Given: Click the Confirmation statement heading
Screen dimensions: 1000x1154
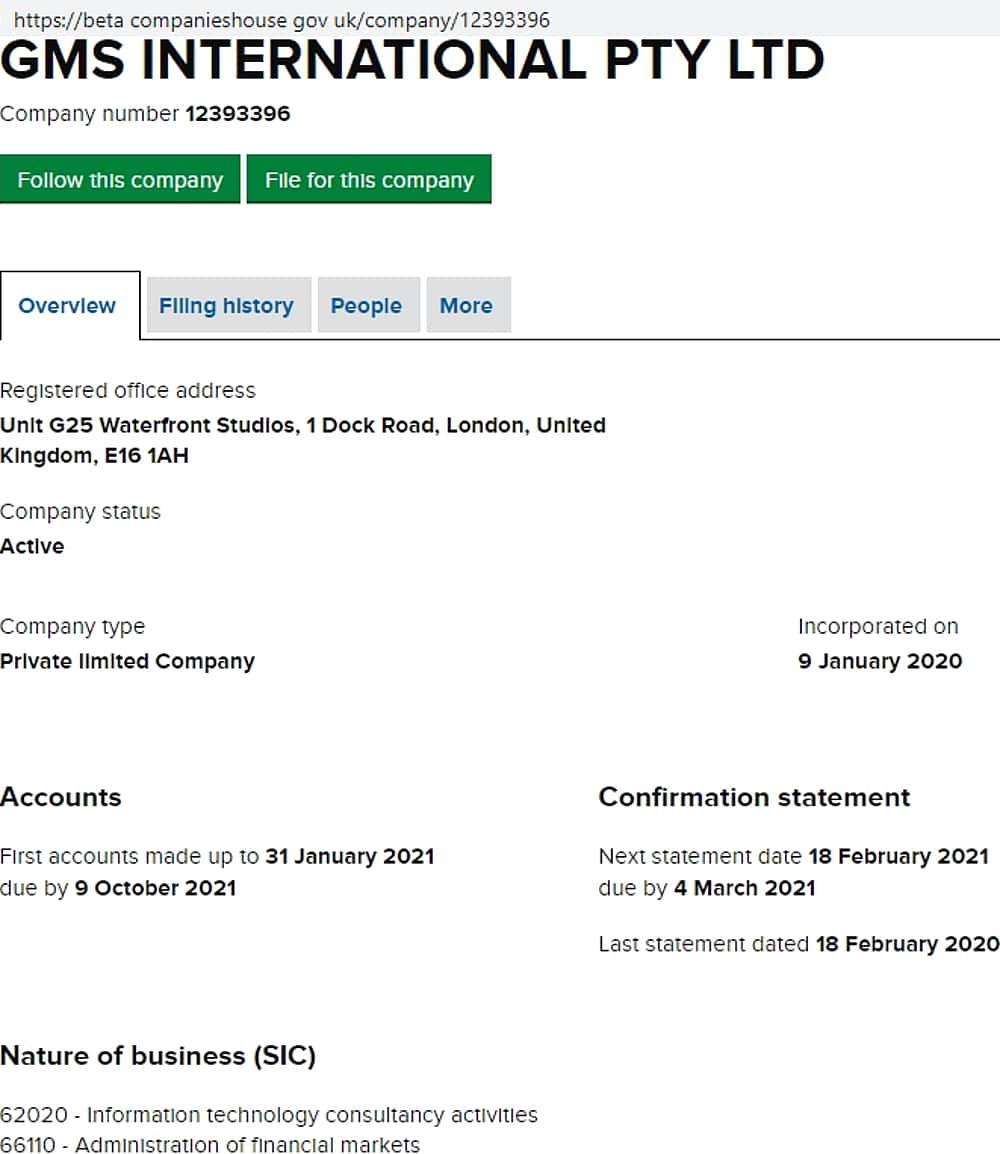Looking at the screenshot, I should coord(754,797).
